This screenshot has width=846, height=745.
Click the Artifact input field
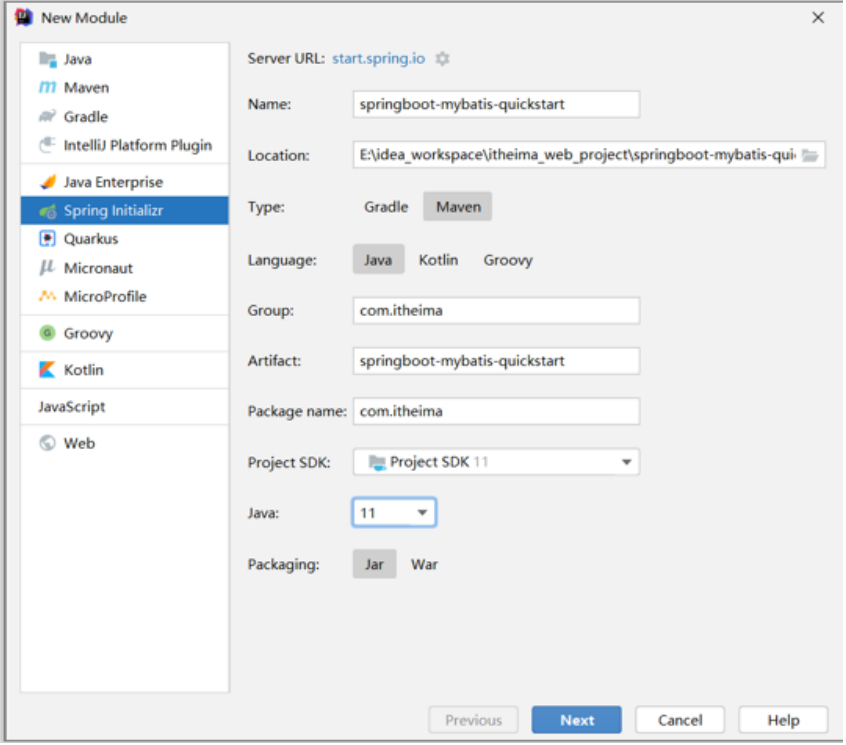tap(496, 361)
